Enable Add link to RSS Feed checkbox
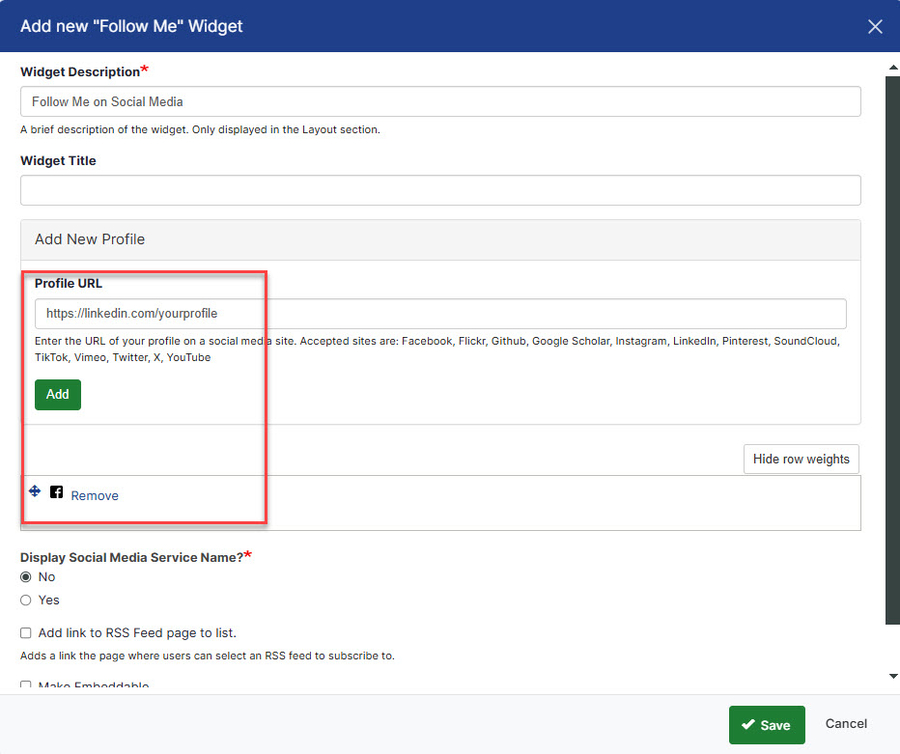The image size is (900, 754). tap(27, 633)
